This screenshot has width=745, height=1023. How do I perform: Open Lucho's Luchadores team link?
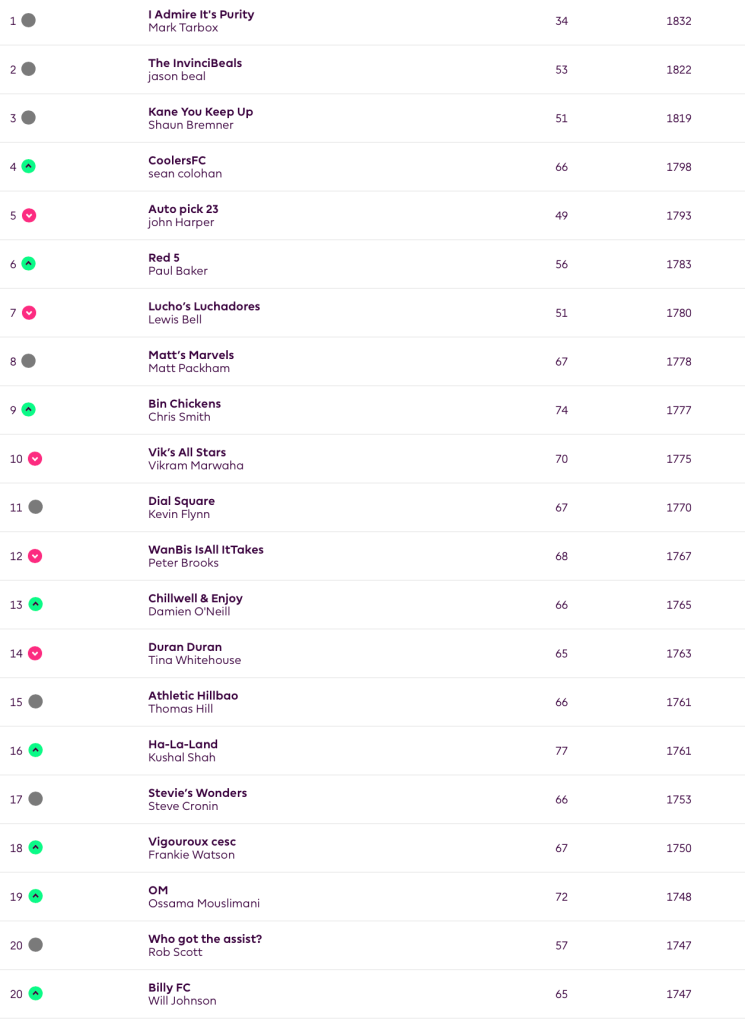[204, 307]
